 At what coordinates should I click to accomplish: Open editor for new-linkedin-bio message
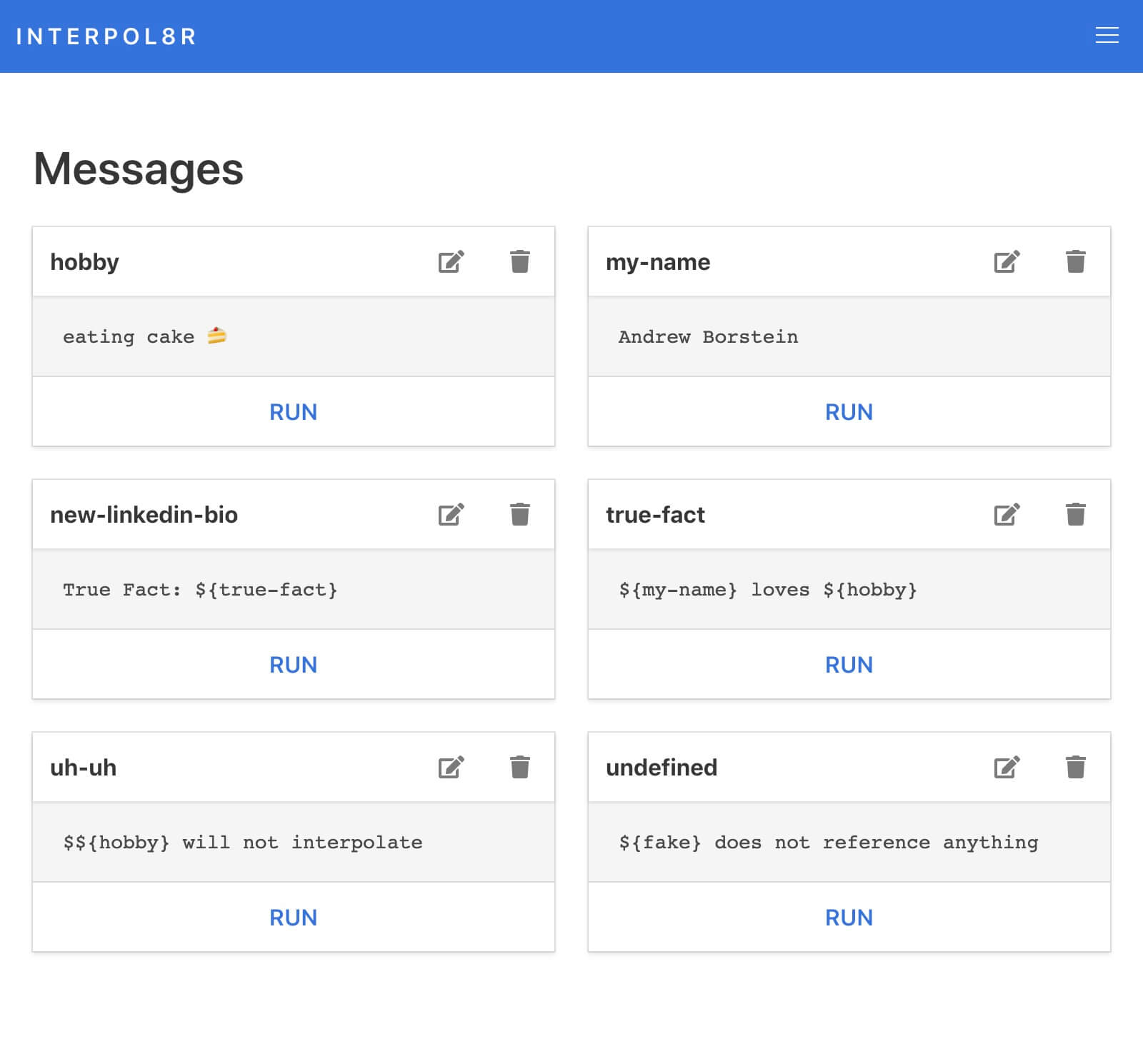tap(451, 515)
